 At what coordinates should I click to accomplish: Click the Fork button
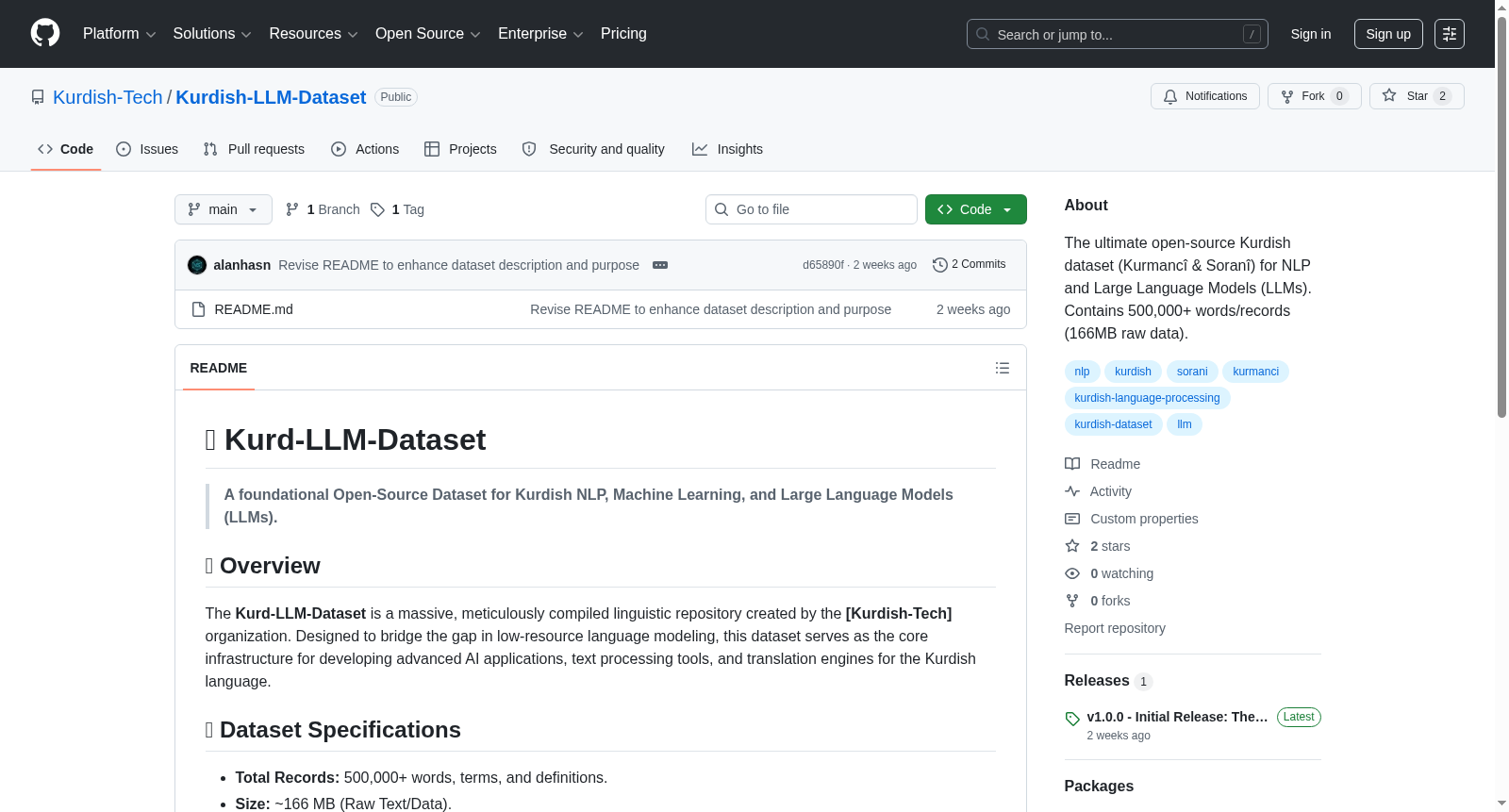[x=1314, y=96]
